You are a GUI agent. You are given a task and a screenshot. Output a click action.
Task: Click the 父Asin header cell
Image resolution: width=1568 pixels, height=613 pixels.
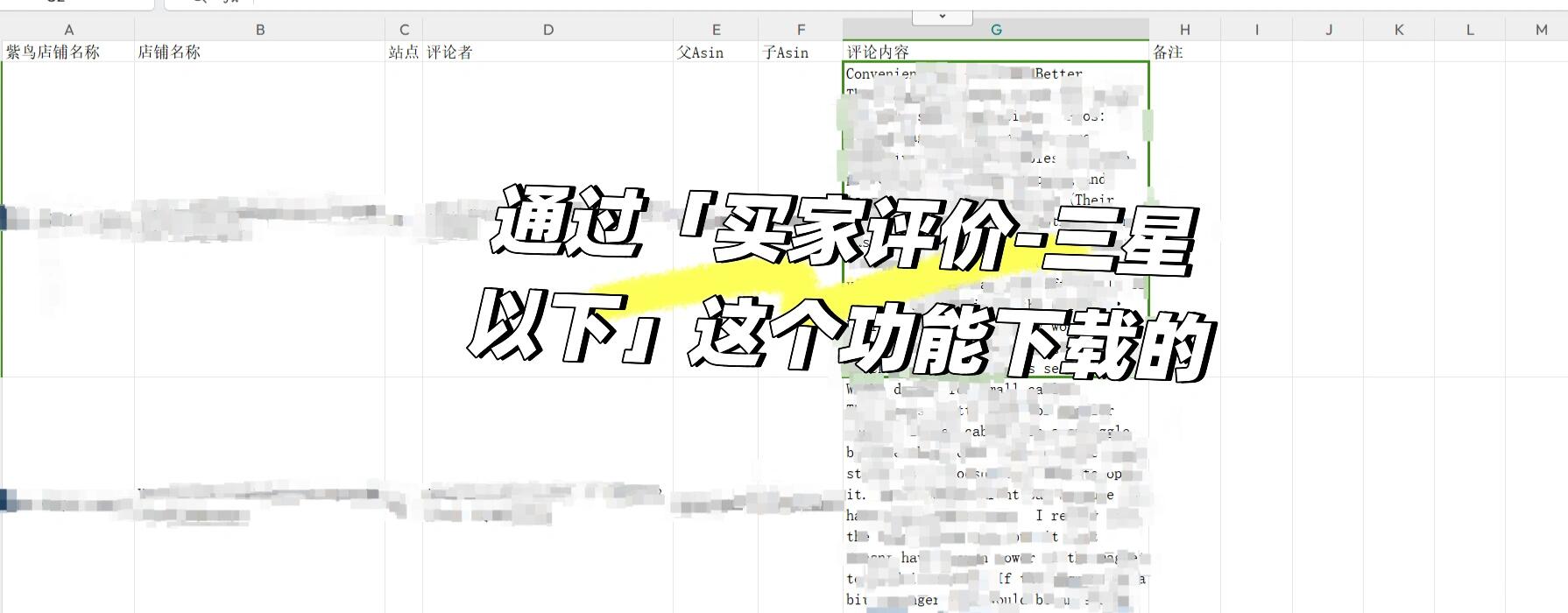click(x=716, y=52)
